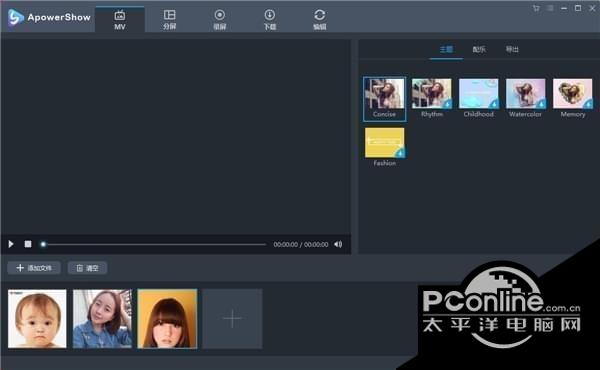The width and height of the screenshot is (600, 370).
Task: Mute the volume speaker icon
Action: [x=338, y=244]
